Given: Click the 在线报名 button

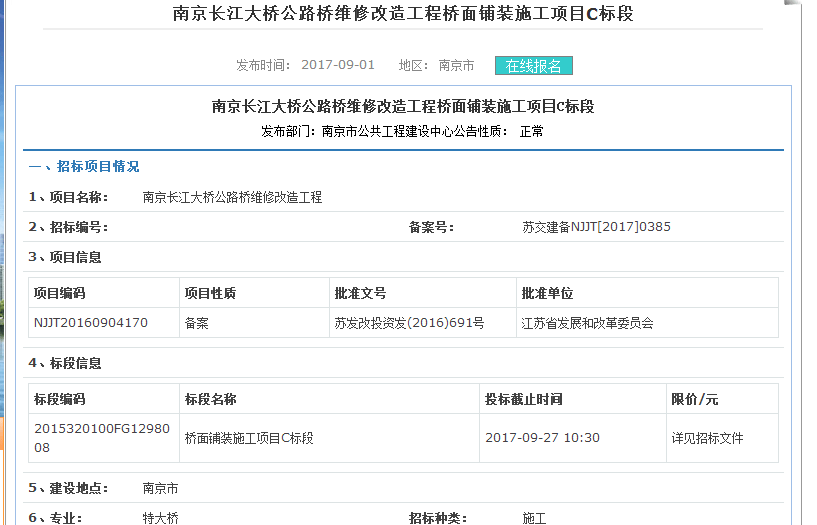Looking at the screenshot, I should (x=533, y=66).
